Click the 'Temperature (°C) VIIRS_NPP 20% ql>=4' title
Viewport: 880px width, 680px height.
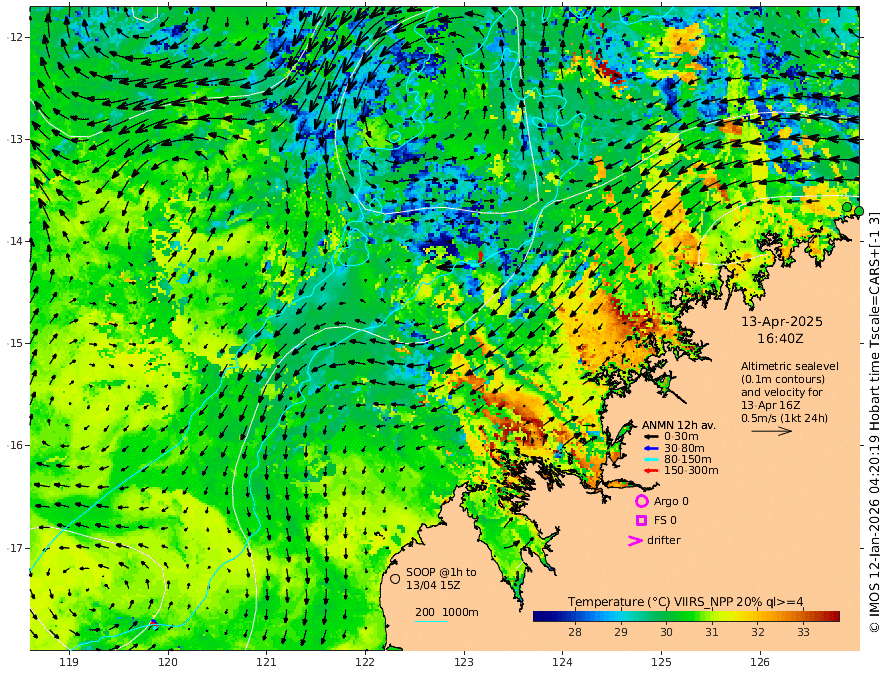tap(685, 602)
